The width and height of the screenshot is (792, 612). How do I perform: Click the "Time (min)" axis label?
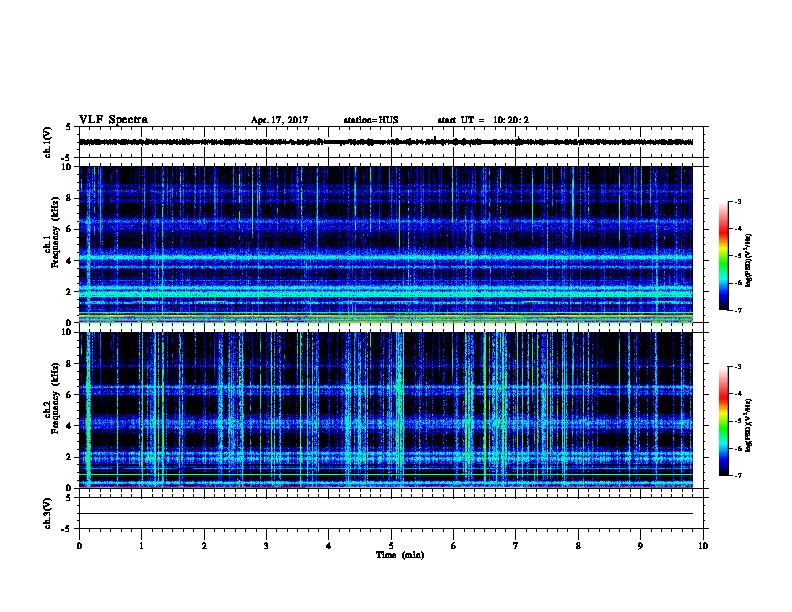tap(400, 555)
